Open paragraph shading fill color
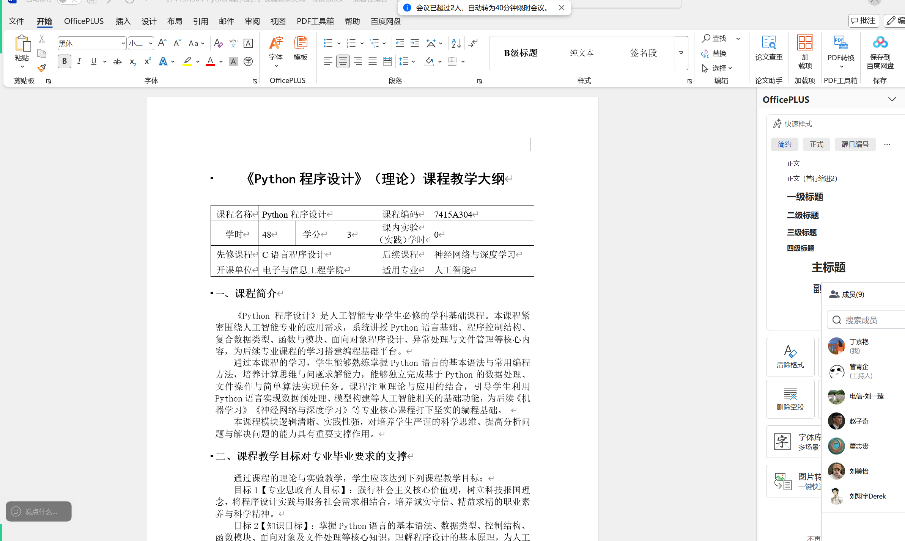 pos(429,61)
